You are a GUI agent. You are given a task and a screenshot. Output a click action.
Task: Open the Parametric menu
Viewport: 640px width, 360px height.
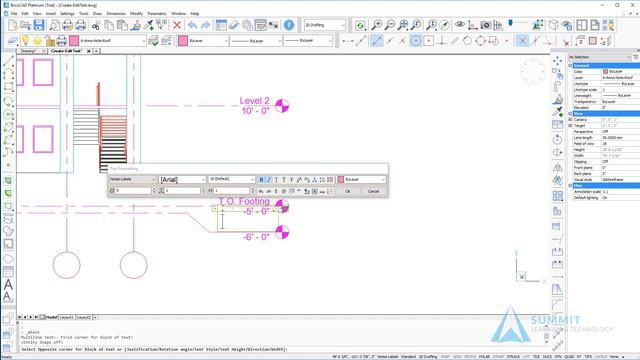[x=157, y=13]
